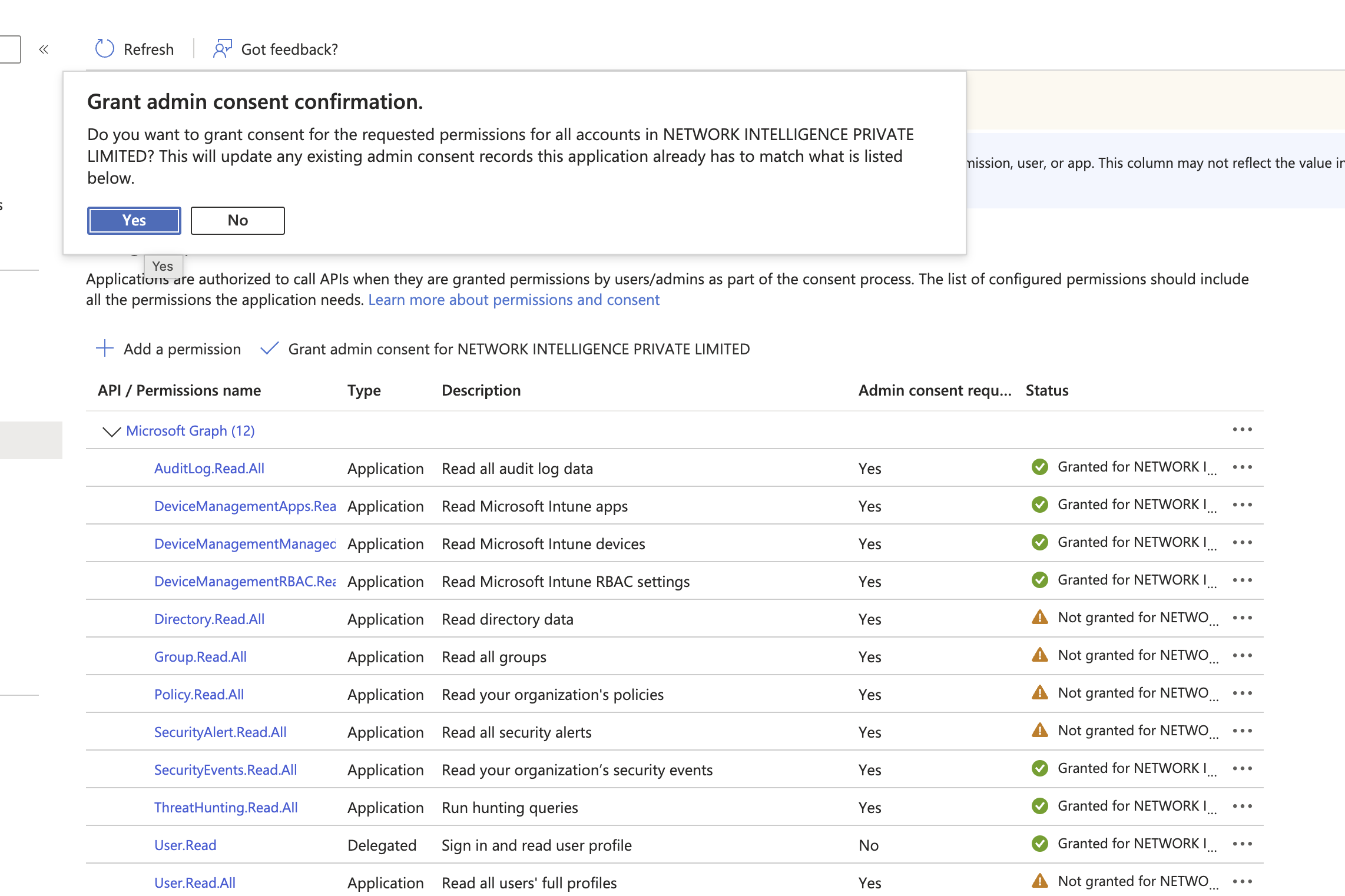1345x896 pixels.
Task: Open ellipsis menu for the Directory.Read.All row
Action: [1242, 618]
